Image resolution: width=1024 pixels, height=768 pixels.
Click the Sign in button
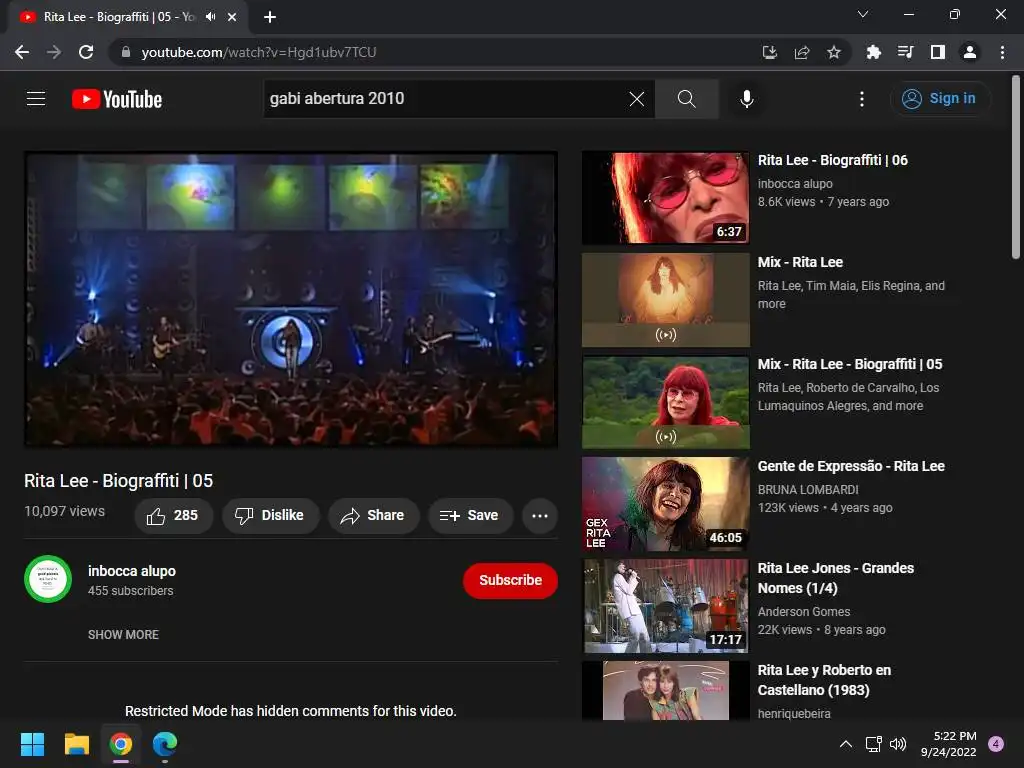pyautogui.click(x=940, y=99)
